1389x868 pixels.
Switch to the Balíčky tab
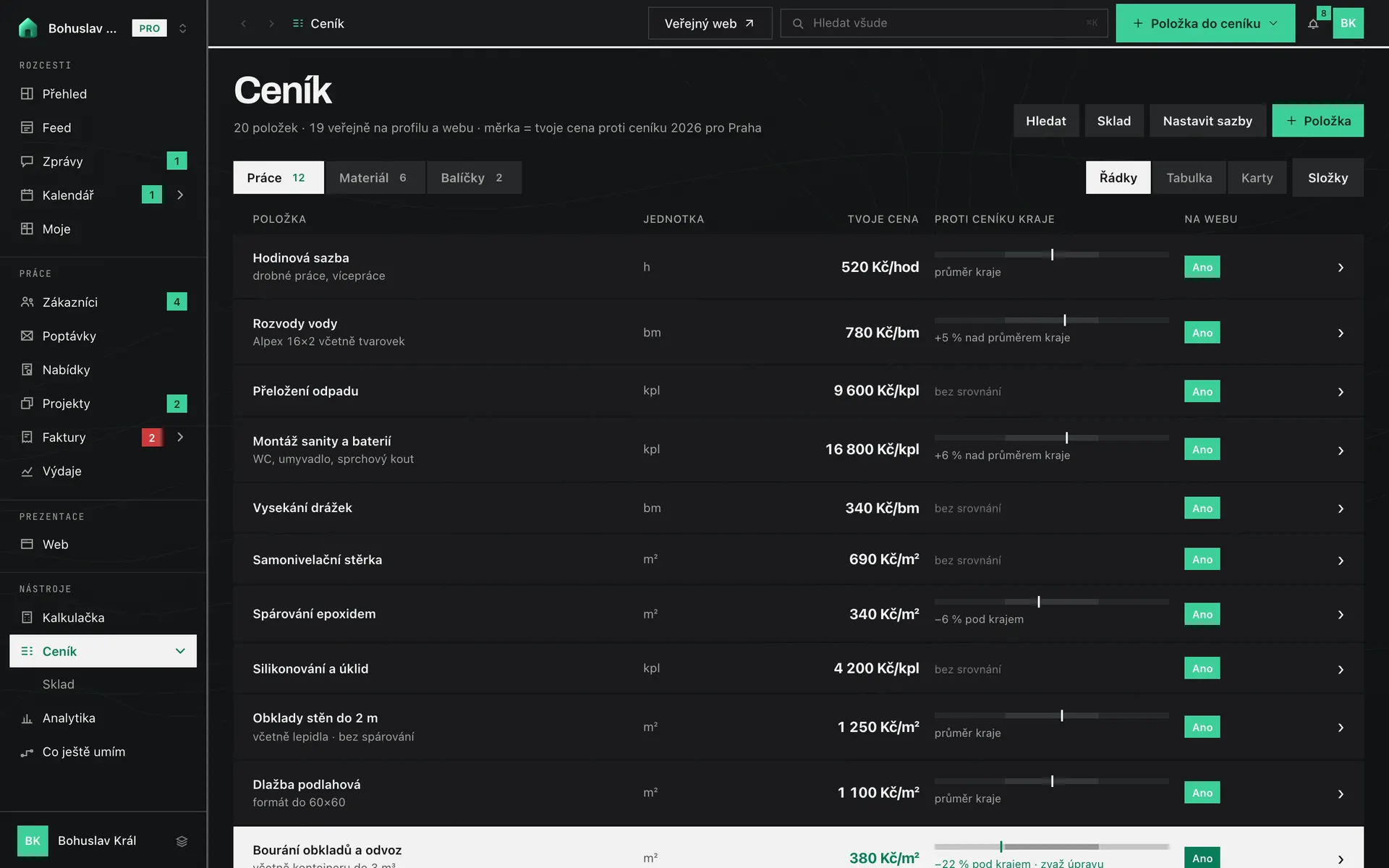474,177
